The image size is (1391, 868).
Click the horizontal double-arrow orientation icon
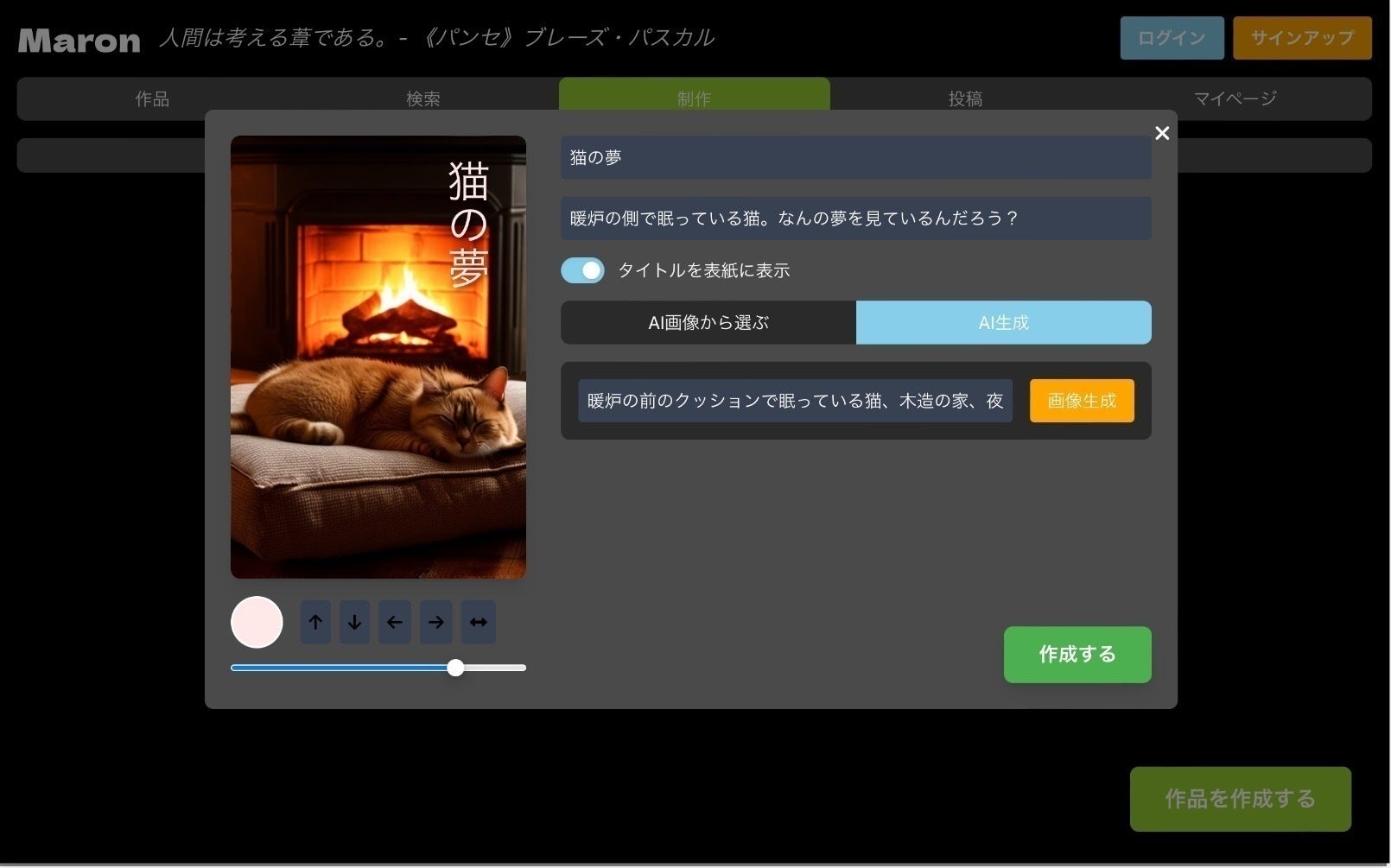pyautogui.click(x=478, y=622)
